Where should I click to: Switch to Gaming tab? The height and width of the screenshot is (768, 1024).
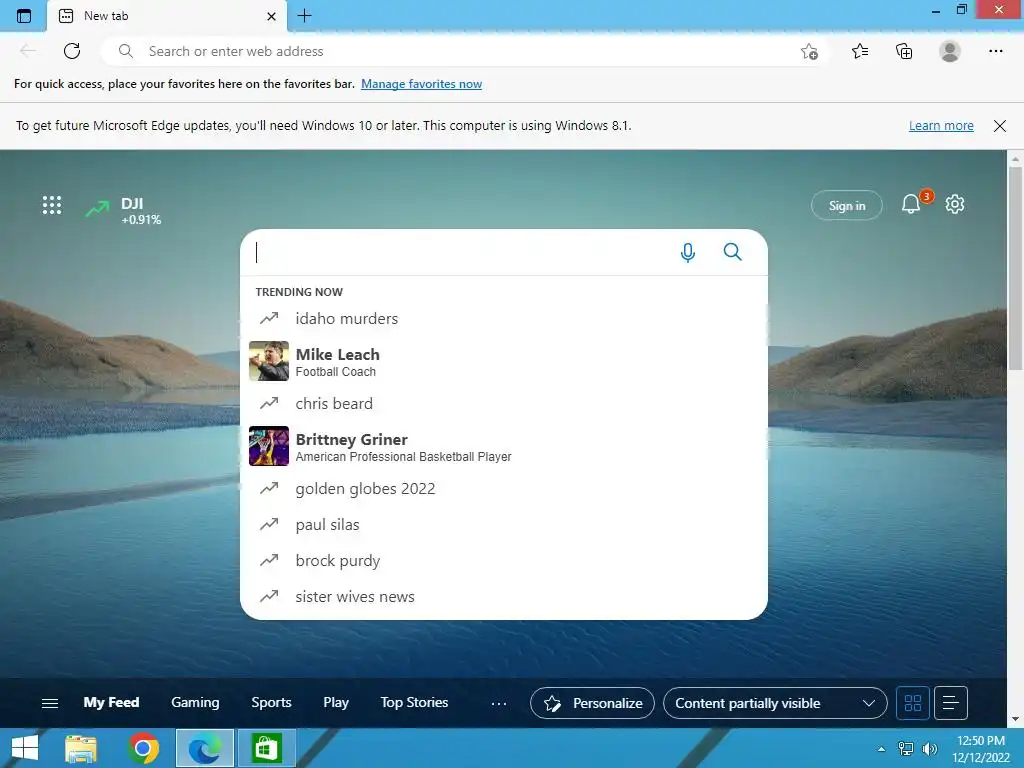point(195,702)
